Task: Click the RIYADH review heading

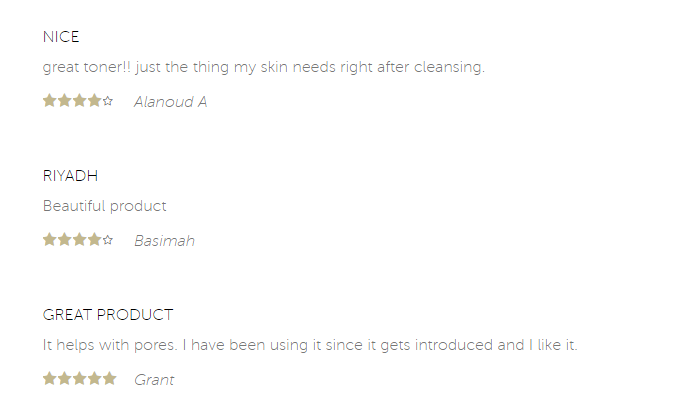Action: pyautogui.click(x=70, y=176)
